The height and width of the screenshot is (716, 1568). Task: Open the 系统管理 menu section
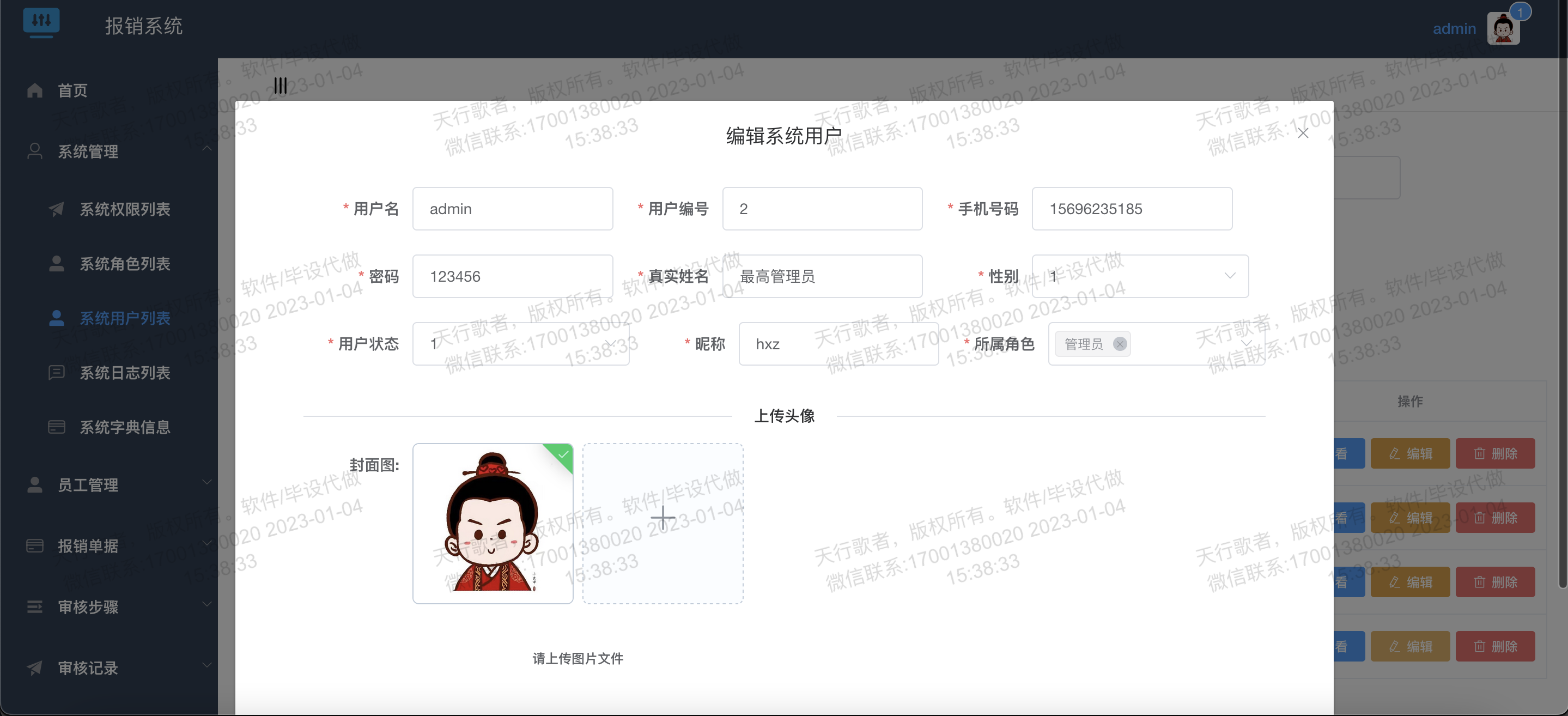click(x=88, y=151)
